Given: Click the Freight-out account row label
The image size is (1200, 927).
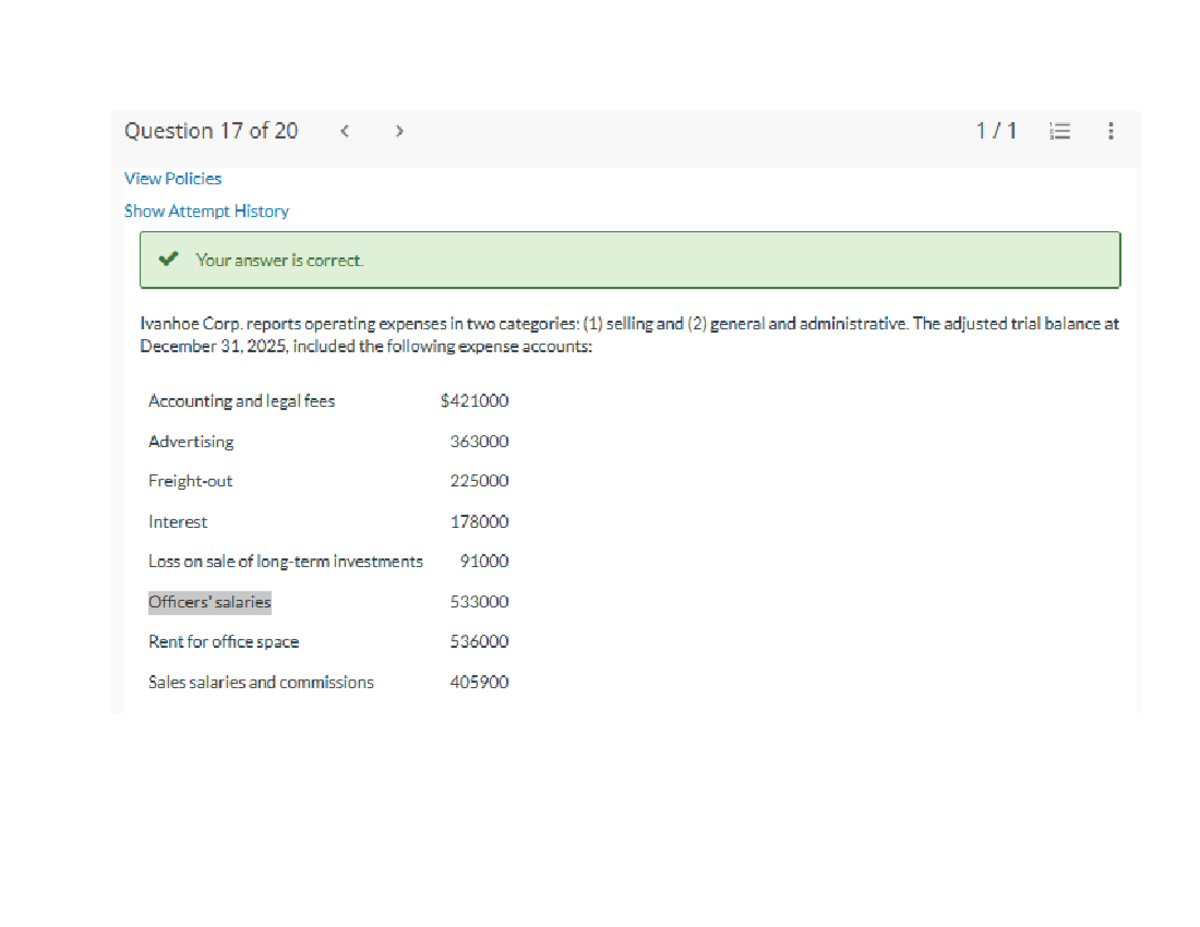Looking at the screenshot, I should click(x=190, y=481).
